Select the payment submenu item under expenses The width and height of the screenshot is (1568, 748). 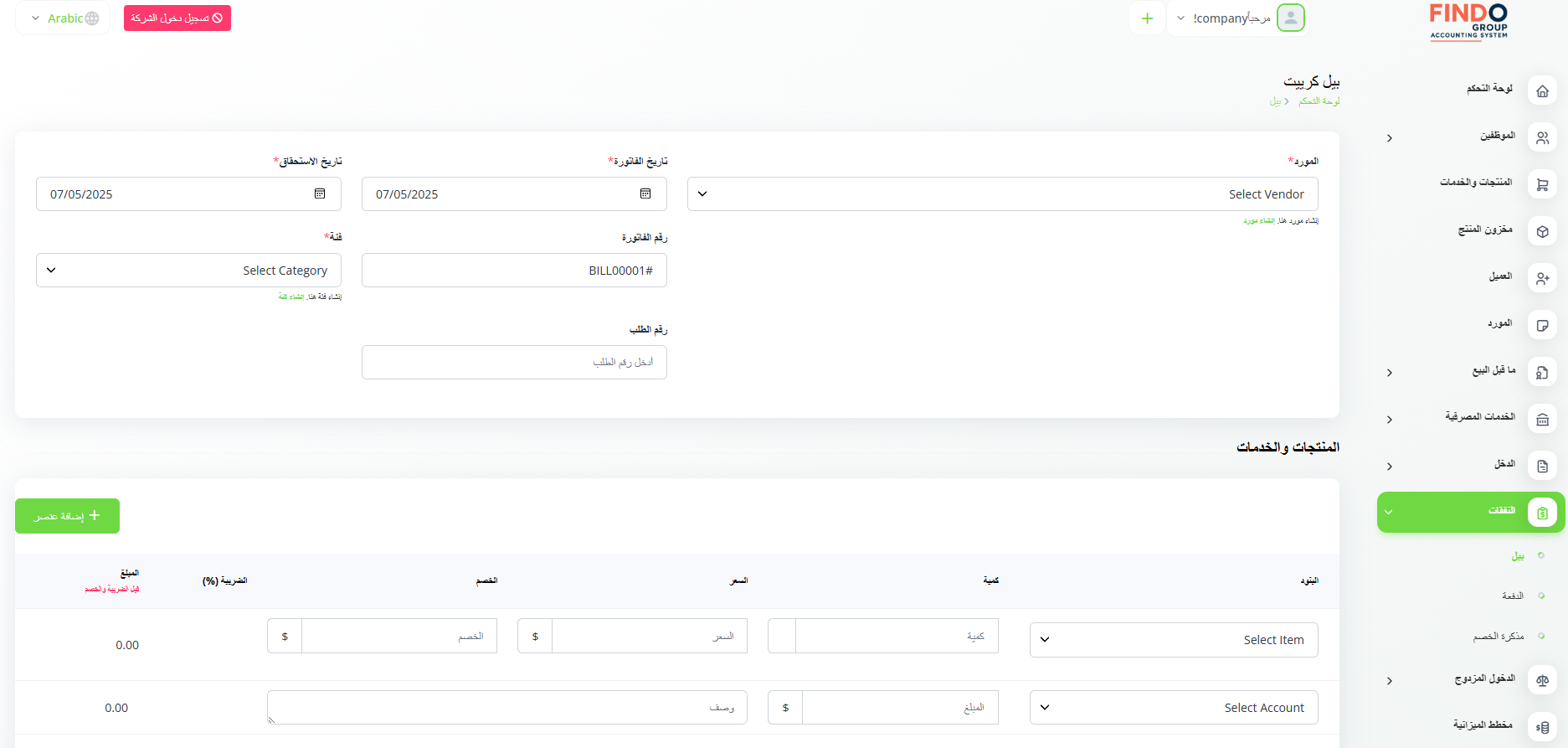(x=1512, y=596)
